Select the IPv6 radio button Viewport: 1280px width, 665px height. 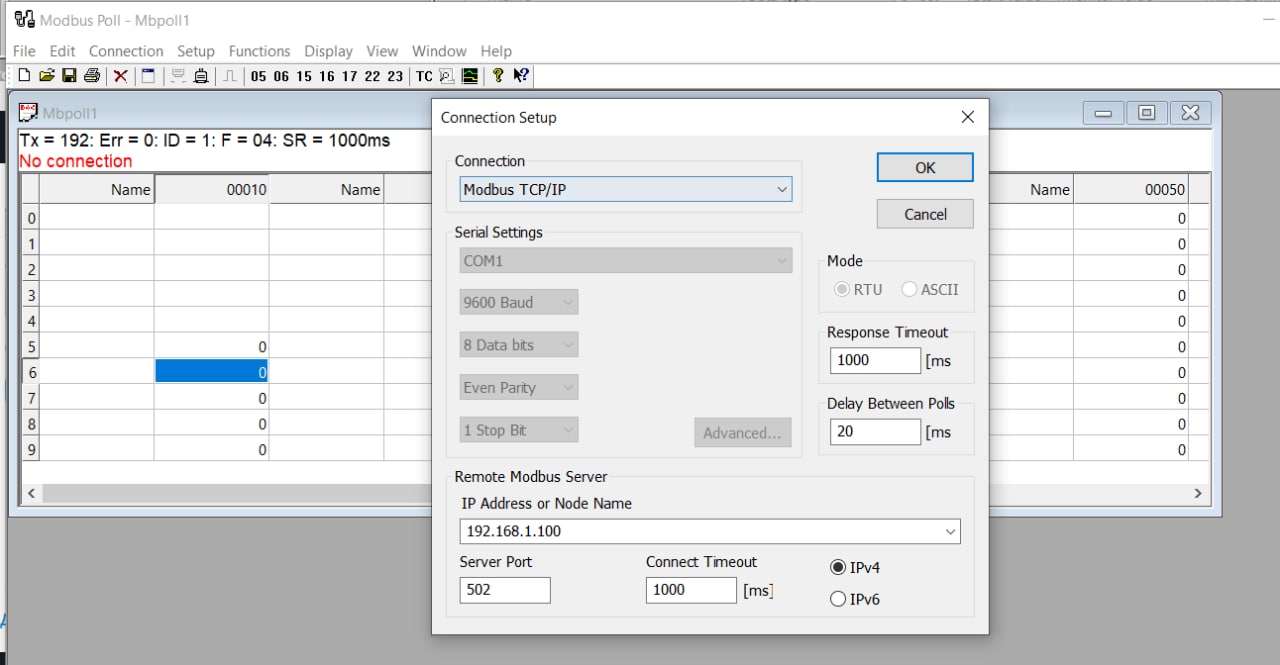(x=838, y=599)
